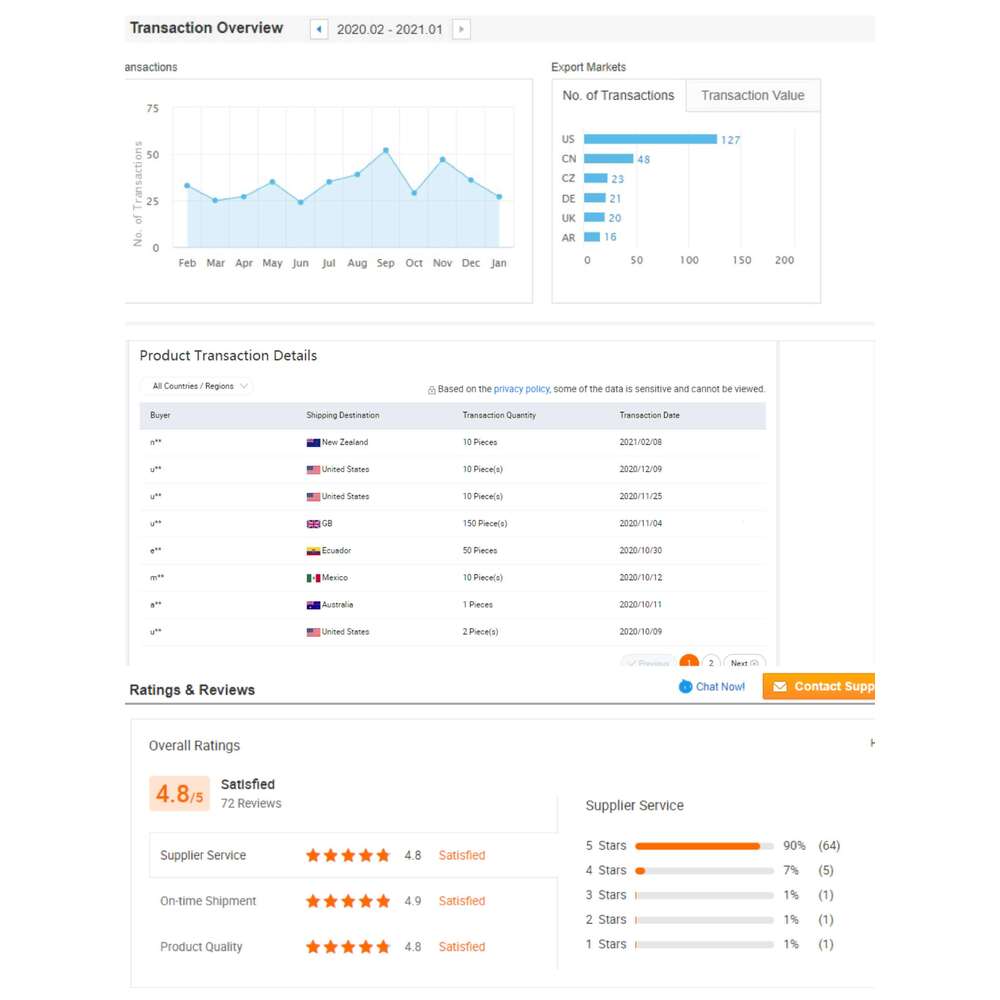Image resolution: width=1000 pixels, height=1000 pixels.
Task: Click the previous period arrow beside the date range
Action: click(319, 29)
